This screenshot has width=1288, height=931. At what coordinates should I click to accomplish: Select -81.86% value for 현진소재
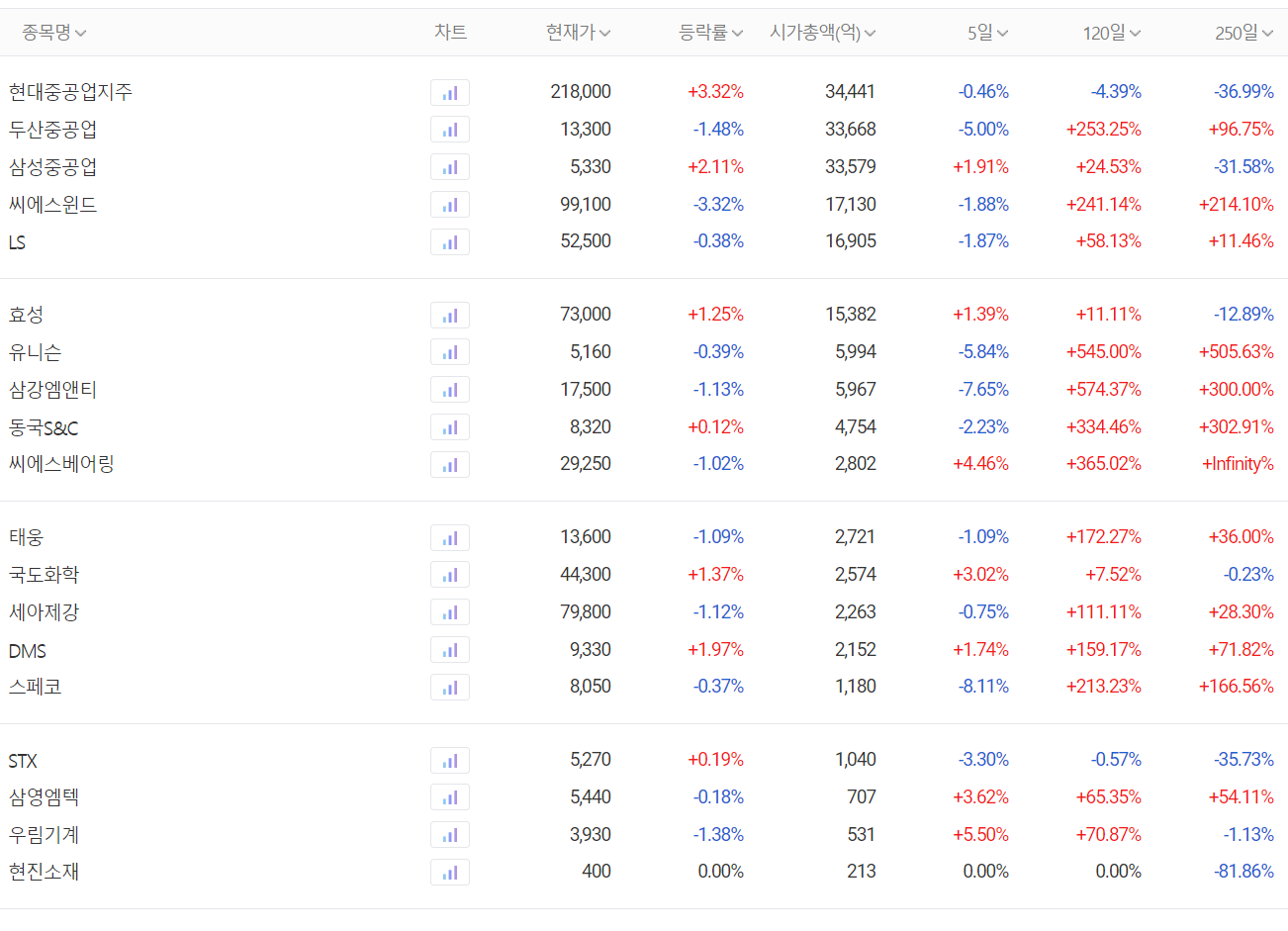click(x=1244, y=872)
